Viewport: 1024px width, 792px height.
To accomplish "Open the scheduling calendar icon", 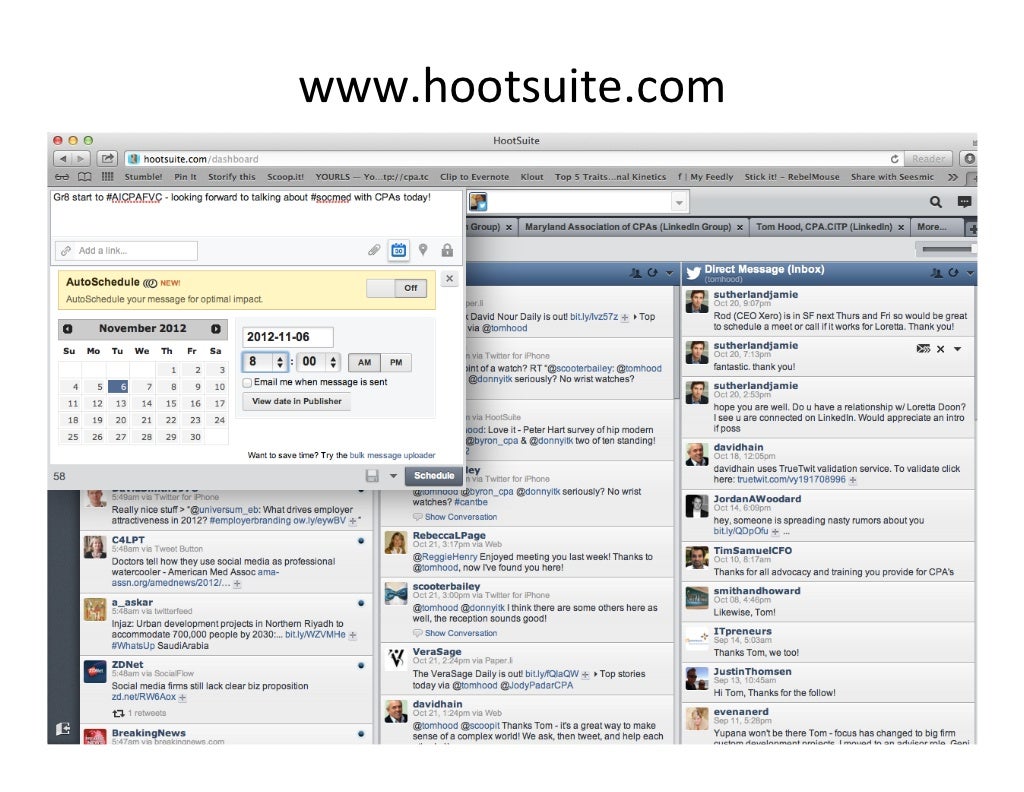I will coord(398,249).
